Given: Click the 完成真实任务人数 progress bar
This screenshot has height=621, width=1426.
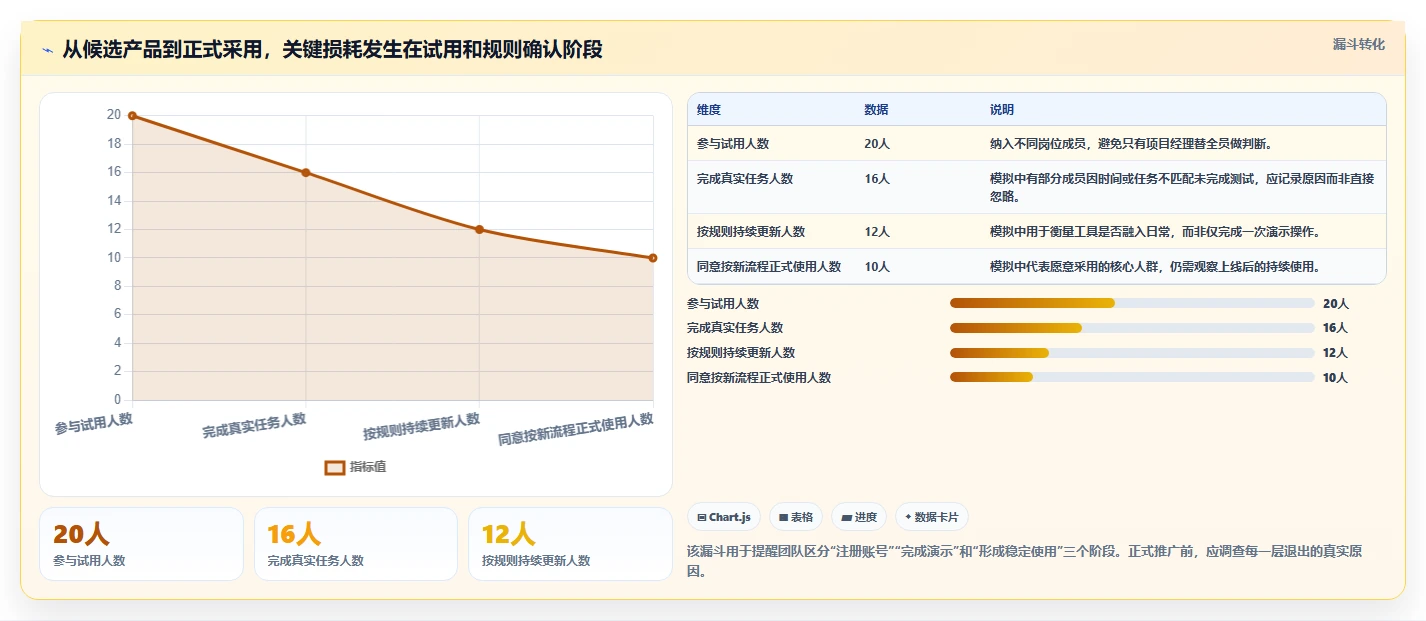Looking at the screenshot, I should tap(1132, 328).
